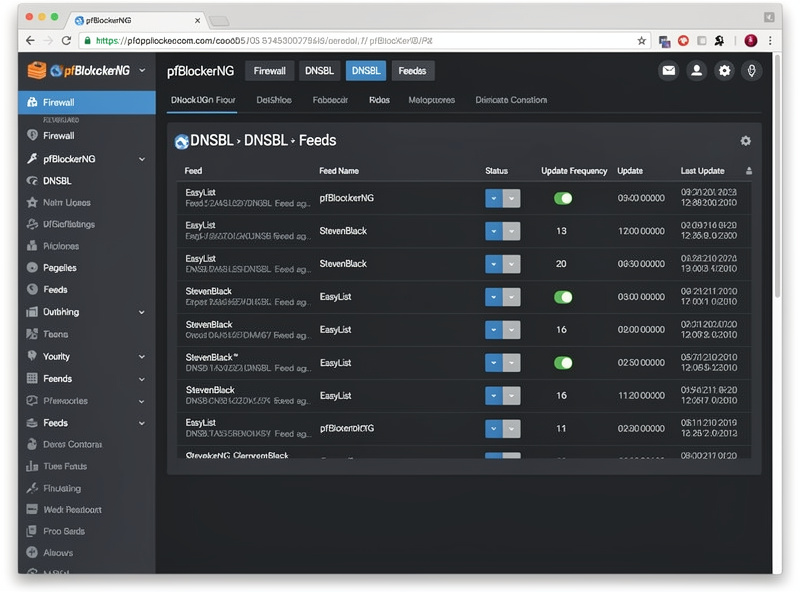
Task: Click the wrench icon beside pfBlockerNG in sidebar
Action: coord(32,159)
